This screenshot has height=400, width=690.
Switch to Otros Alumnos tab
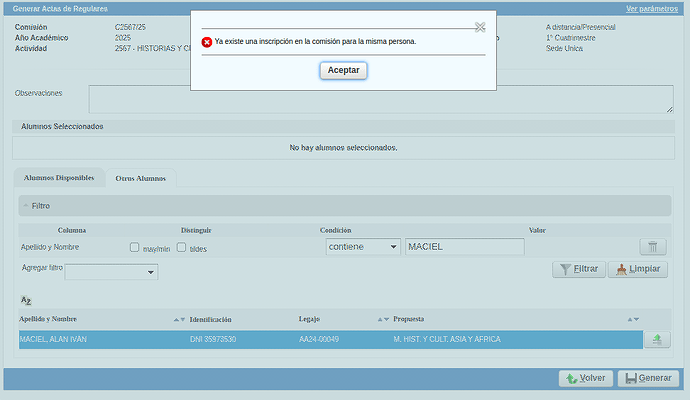[x=140, y=178]
